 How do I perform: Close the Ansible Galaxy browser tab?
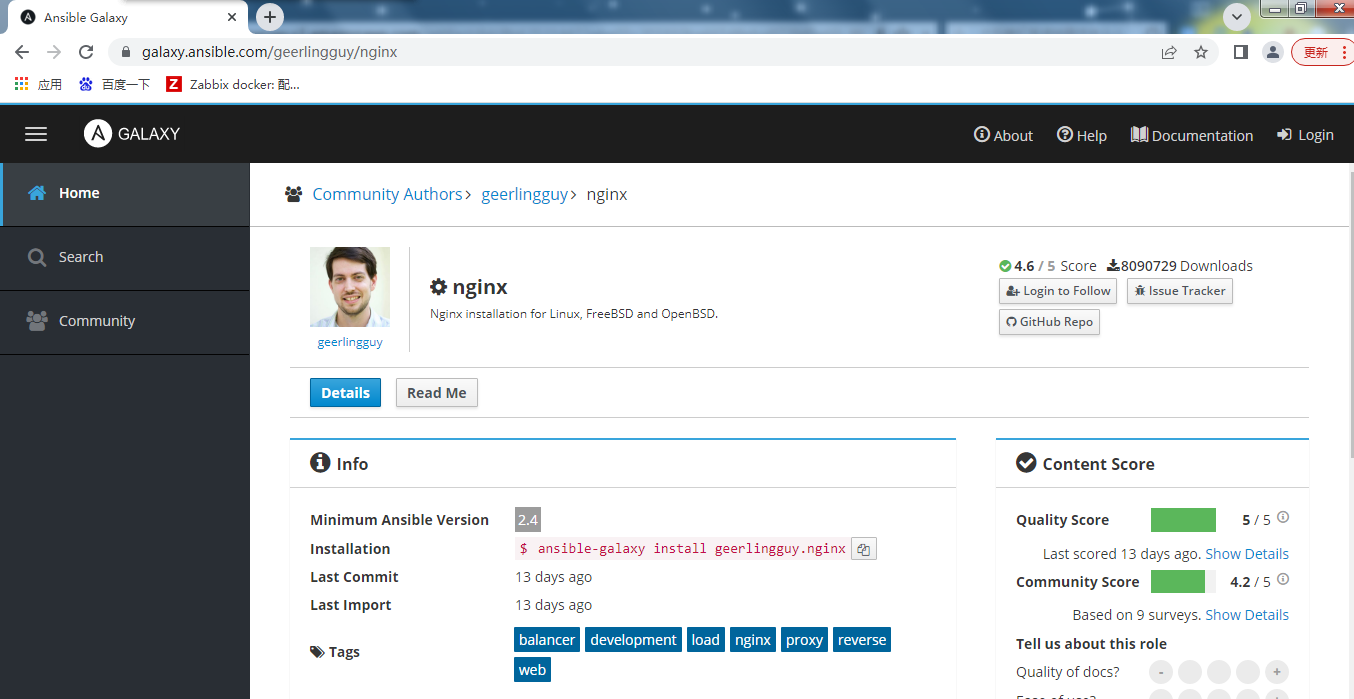[x=232, y=17]
